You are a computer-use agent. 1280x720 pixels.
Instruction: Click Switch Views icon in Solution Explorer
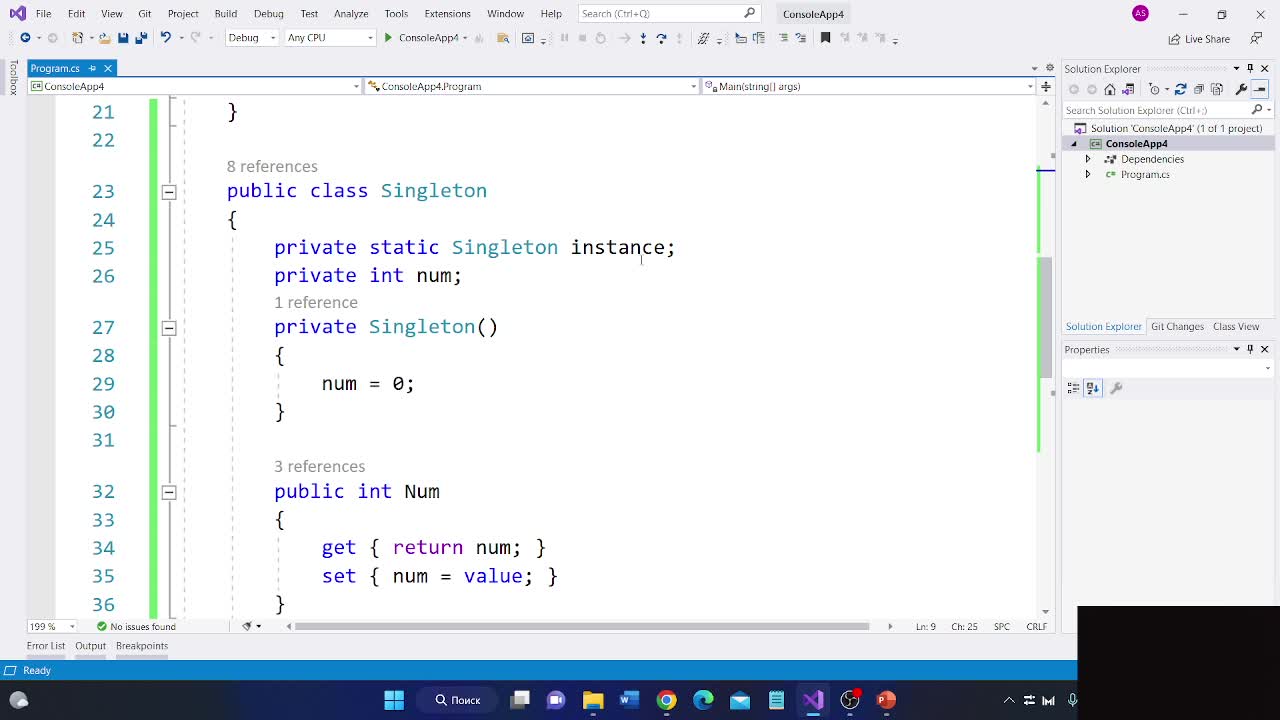1128,89
